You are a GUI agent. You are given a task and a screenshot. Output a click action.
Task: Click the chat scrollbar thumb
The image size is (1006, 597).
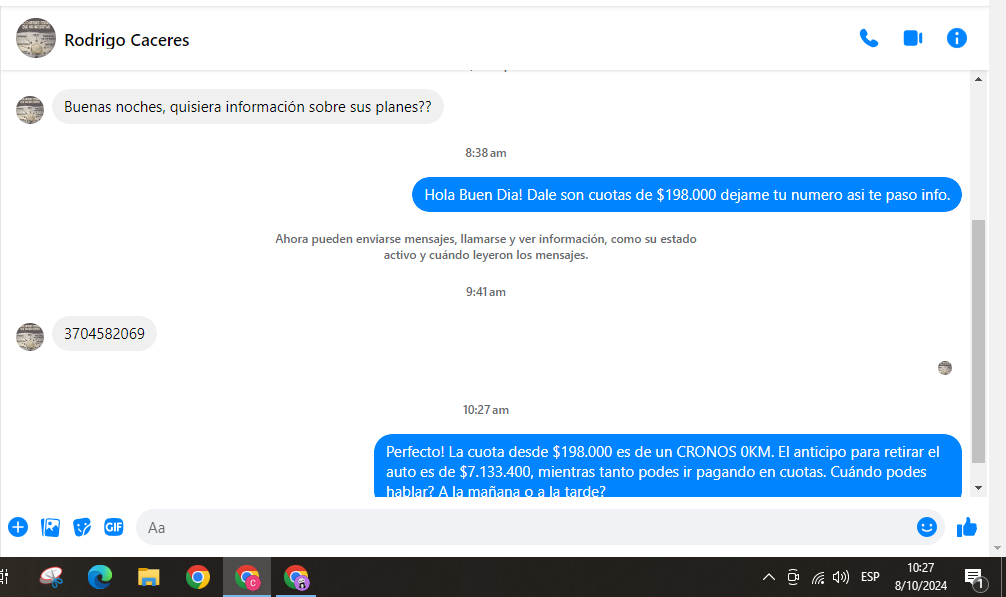click(x=978, y=341)
